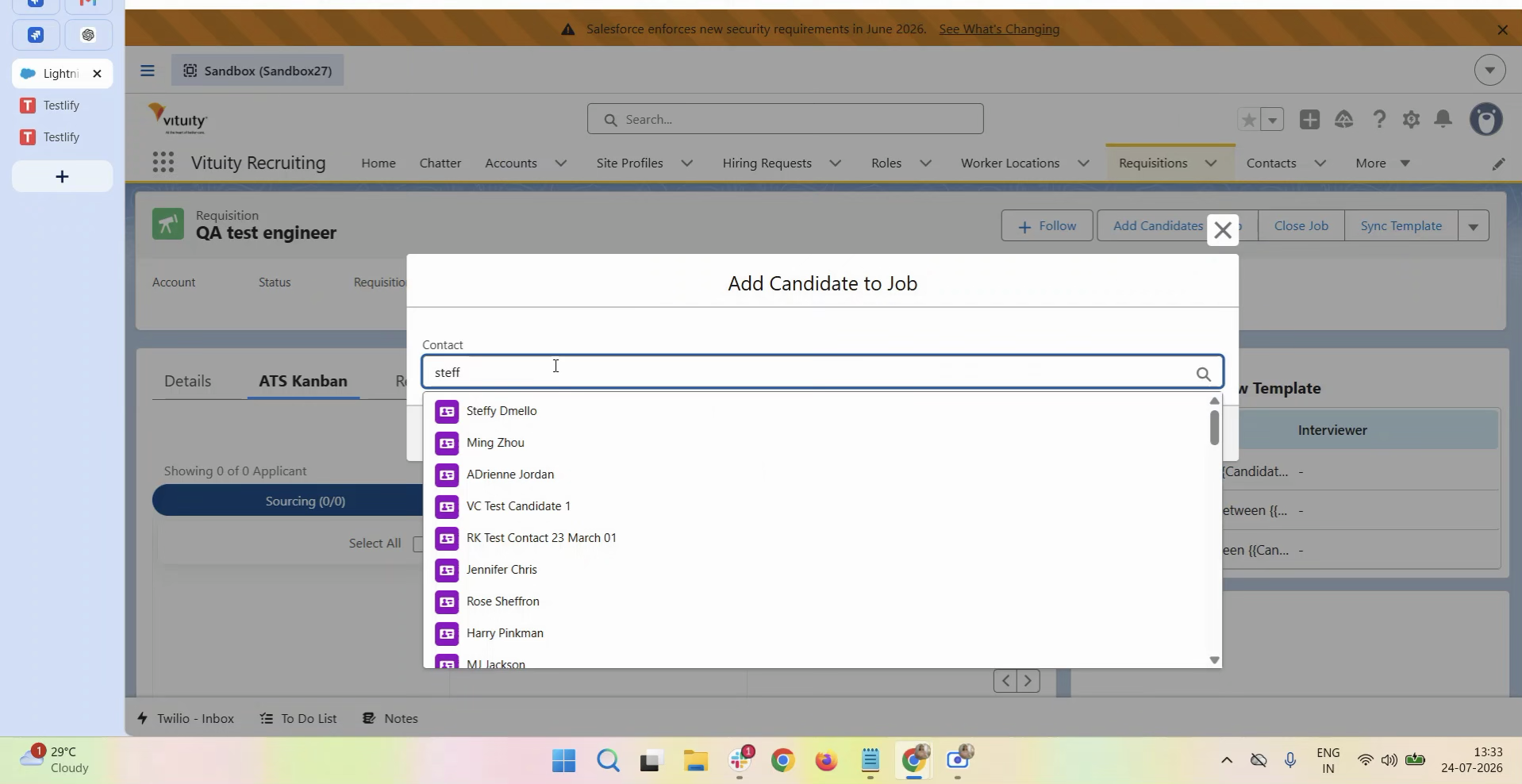Open Windows Start menu
Viewport: 1522px width, 784px height.
tap(563, 761)
